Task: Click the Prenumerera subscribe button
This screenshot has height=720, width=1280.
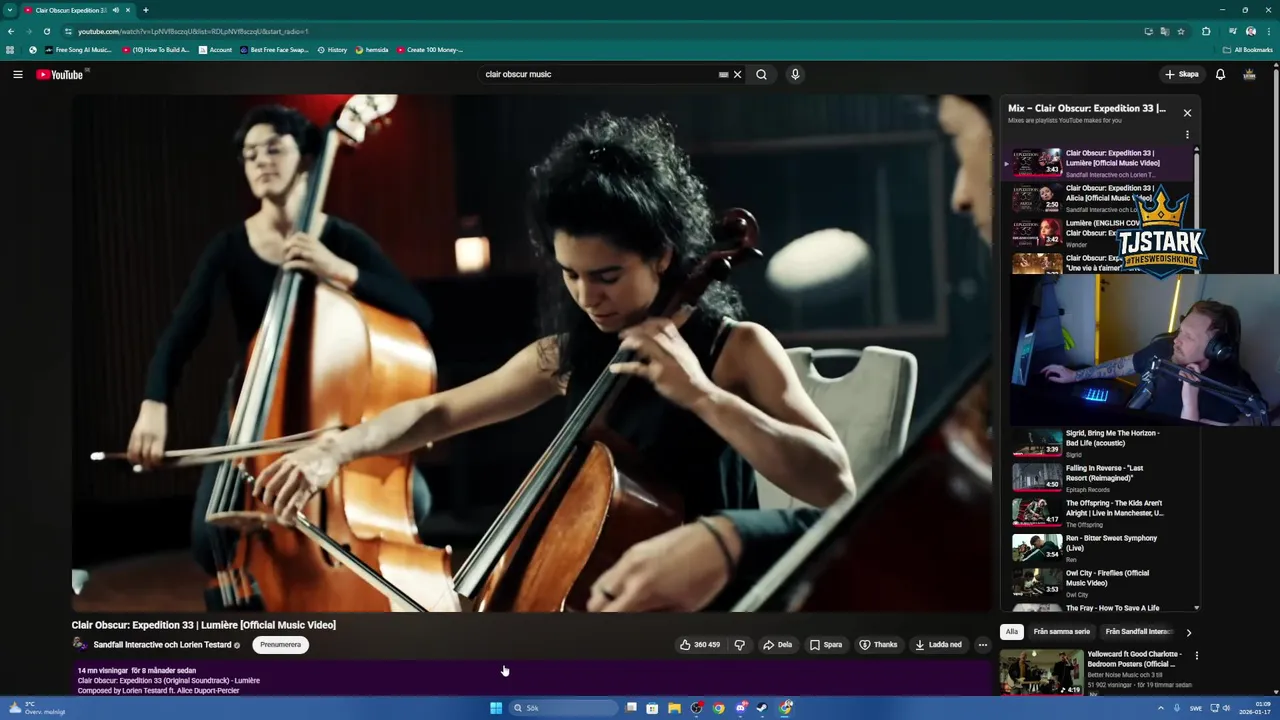Action: pos(280,645)
